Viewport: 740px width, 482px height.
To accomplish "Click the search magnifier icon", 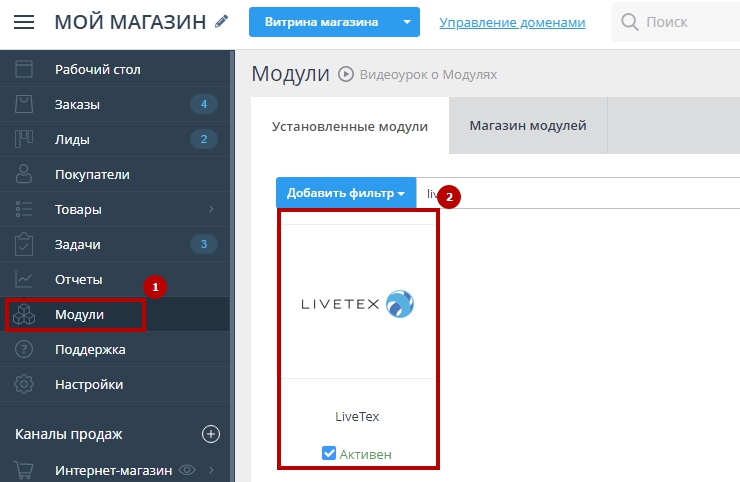I will (630, 22).
